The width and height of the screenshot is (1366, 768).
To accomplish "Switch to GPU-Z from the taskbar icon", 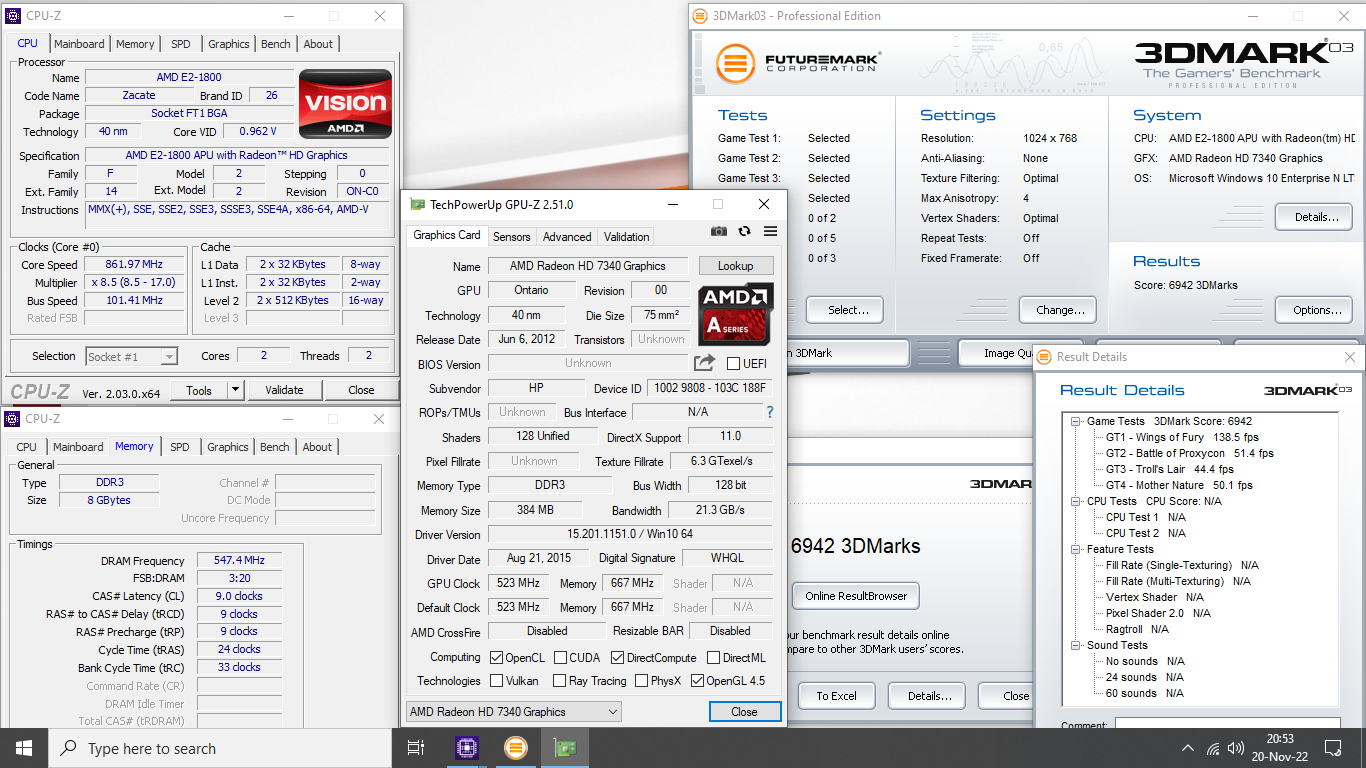I will coord(565,748).
